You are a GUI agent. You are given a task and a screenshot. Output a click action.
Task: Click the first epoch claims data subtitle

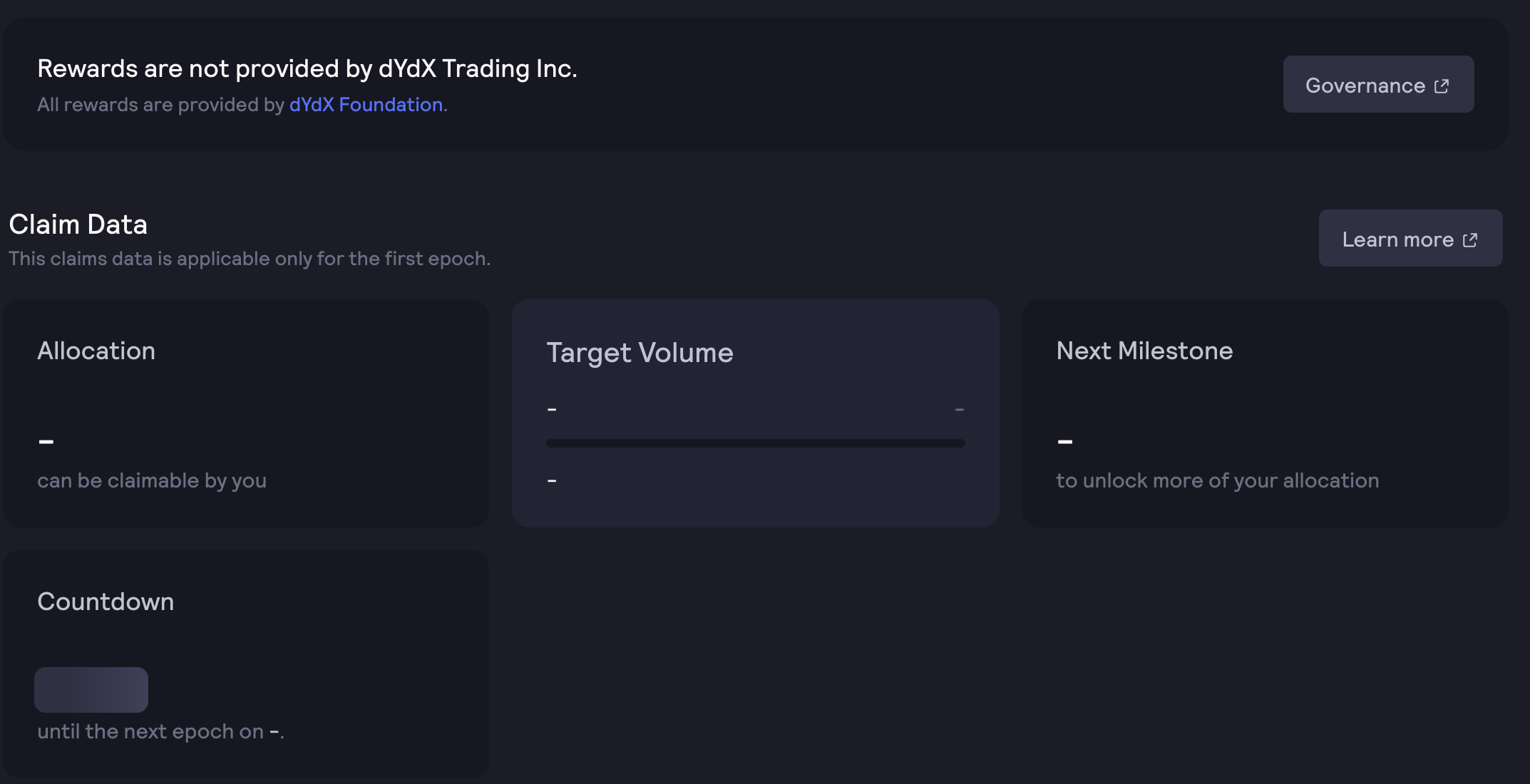click(x=250, y=259)
